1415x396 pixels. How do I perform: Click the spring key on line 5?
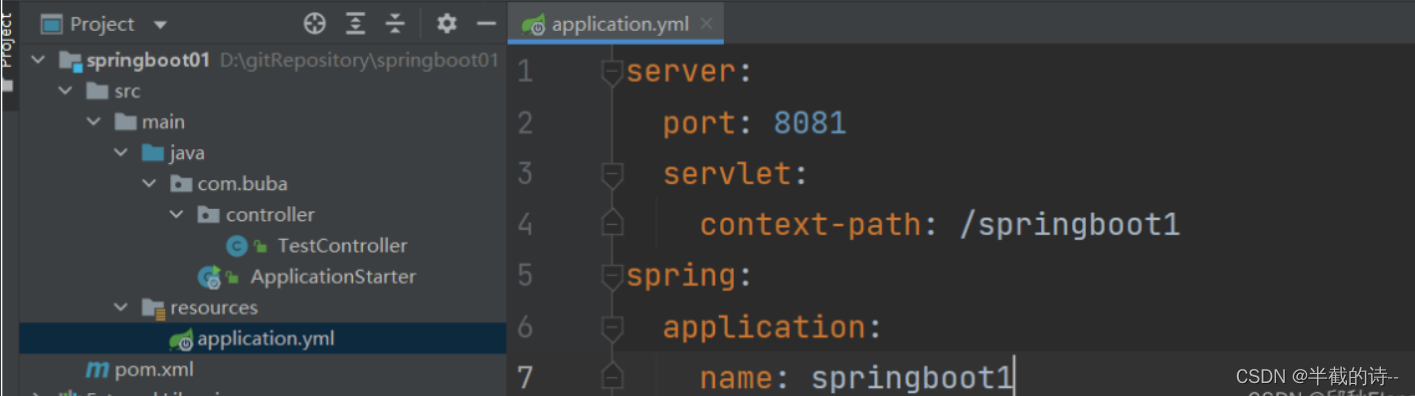pyautogui.click(x=681, y=276)
